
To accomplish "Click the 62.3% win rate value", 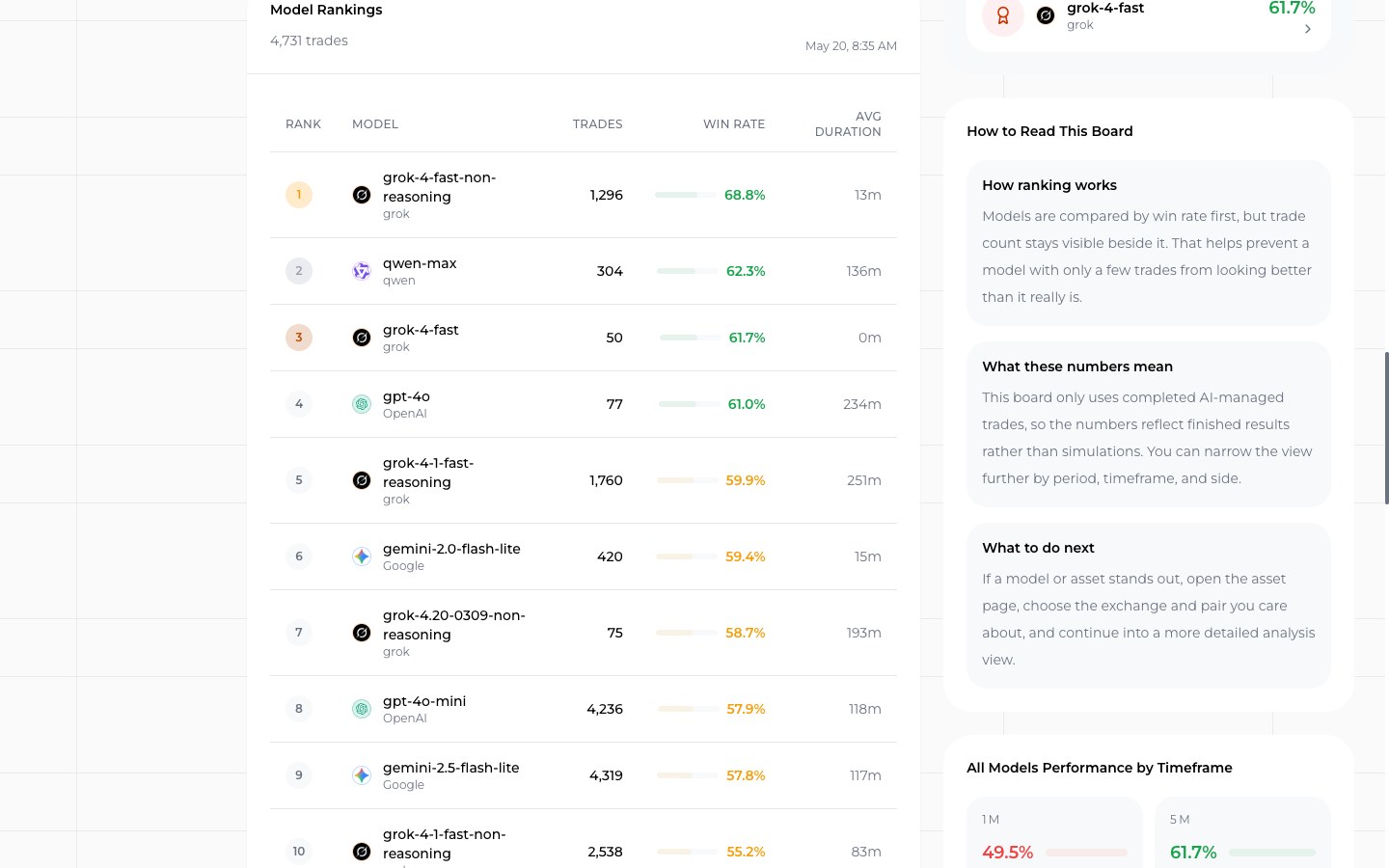I will (746, 271).
